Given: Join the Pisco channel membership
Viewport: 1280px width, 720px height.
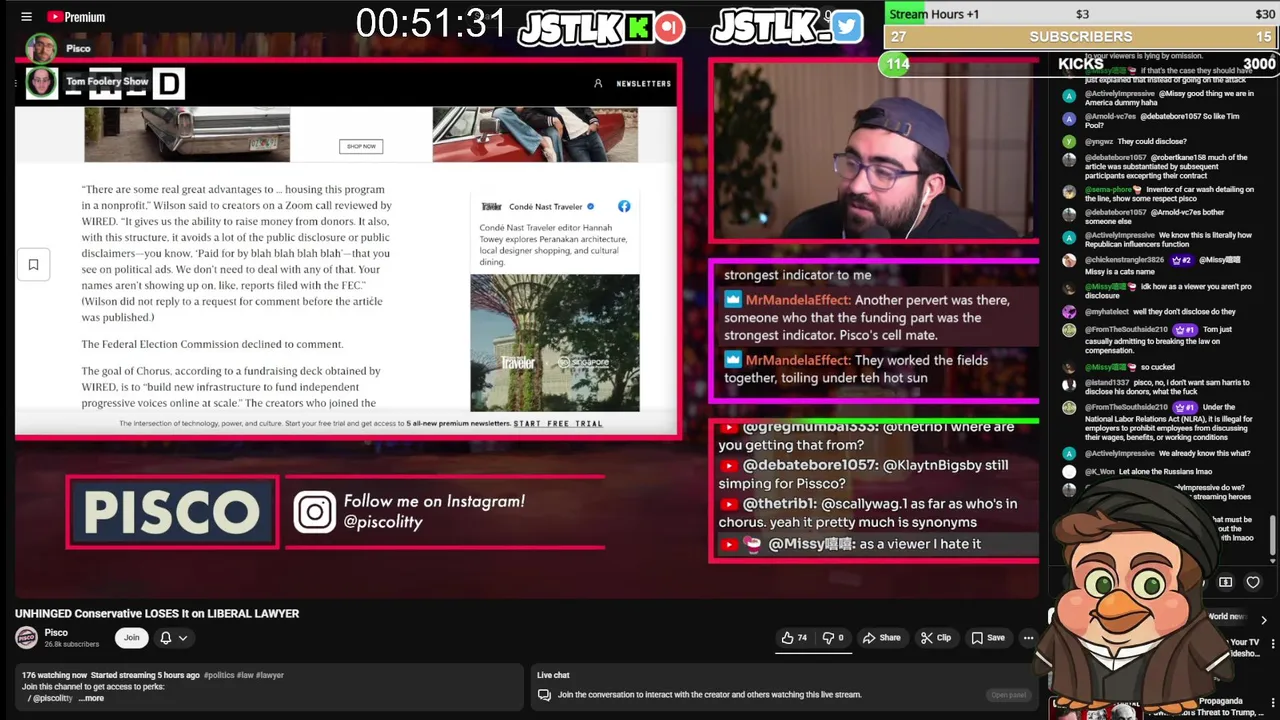Looking at the screenshot, I should 131,638.
